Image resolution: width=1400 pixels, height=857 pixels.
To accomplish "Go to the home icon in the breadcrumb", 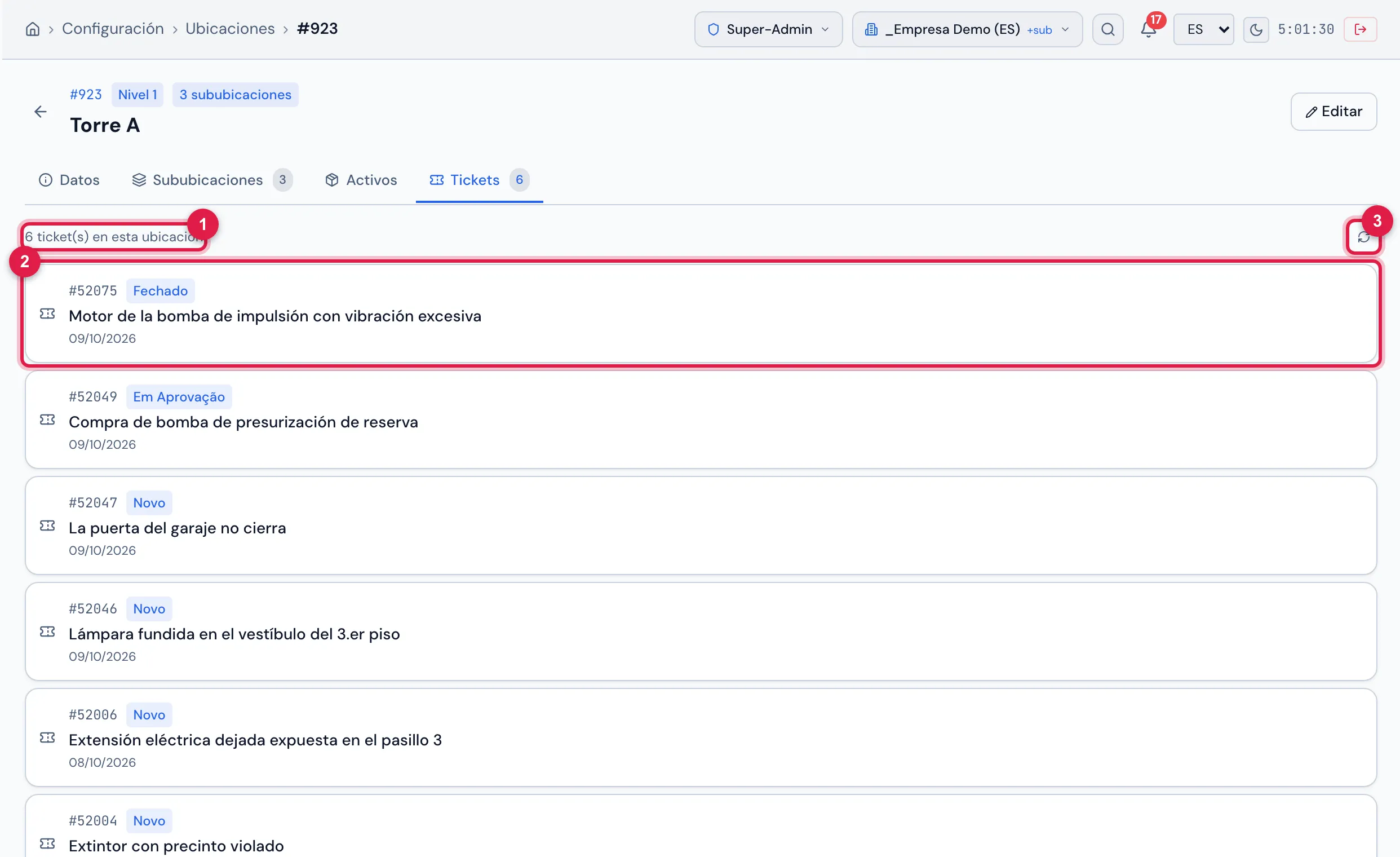I will point(33,29).
